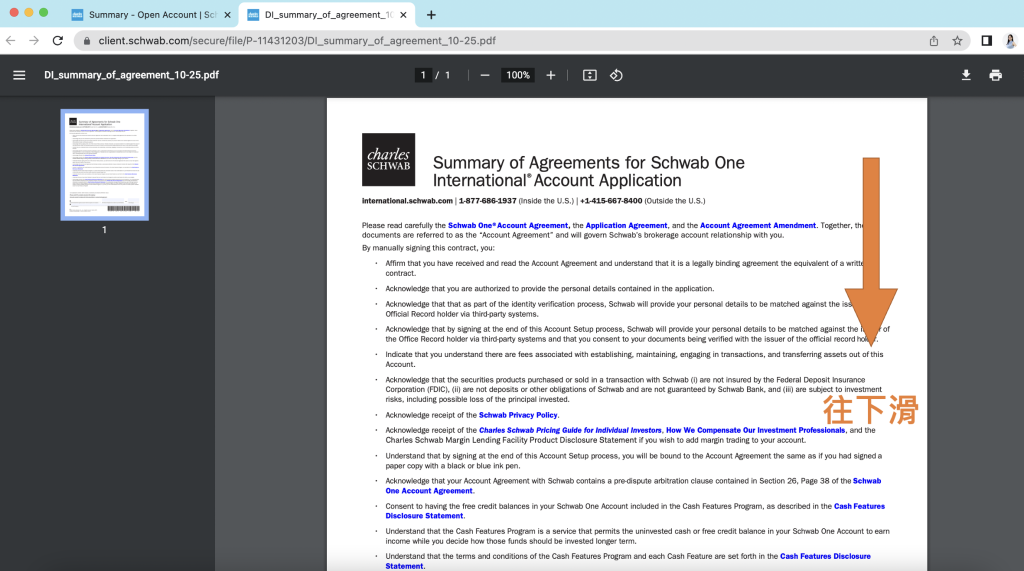Open the Application Agreement link

(626, 225)
